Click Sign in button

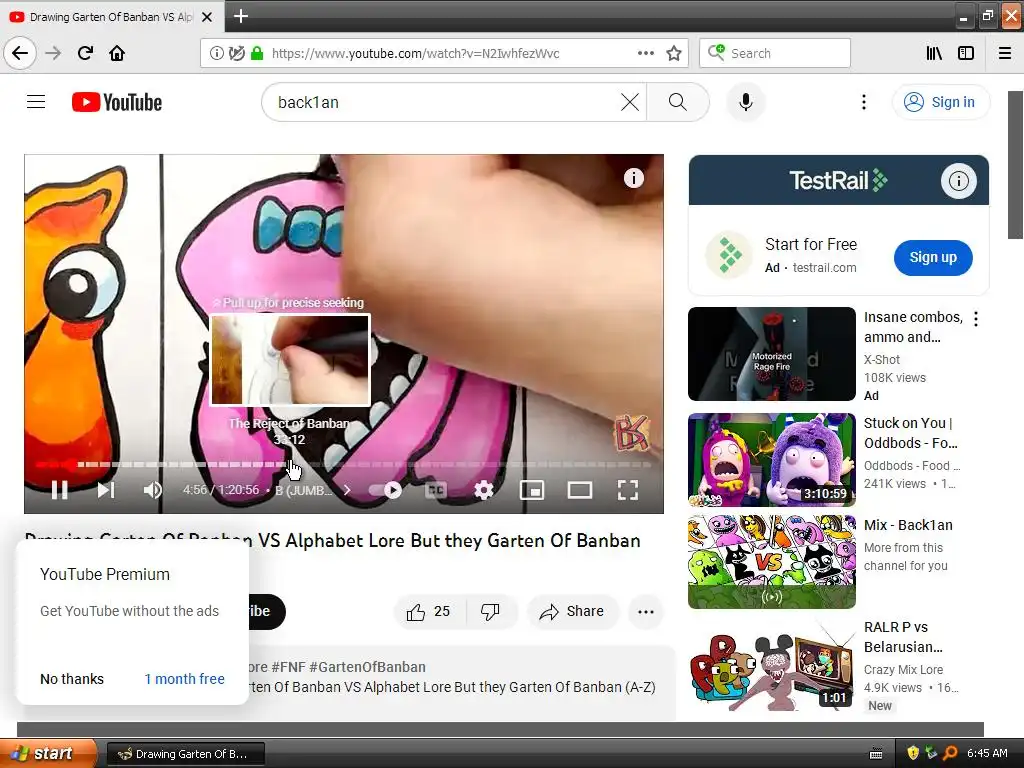click(x=940, y=102)
